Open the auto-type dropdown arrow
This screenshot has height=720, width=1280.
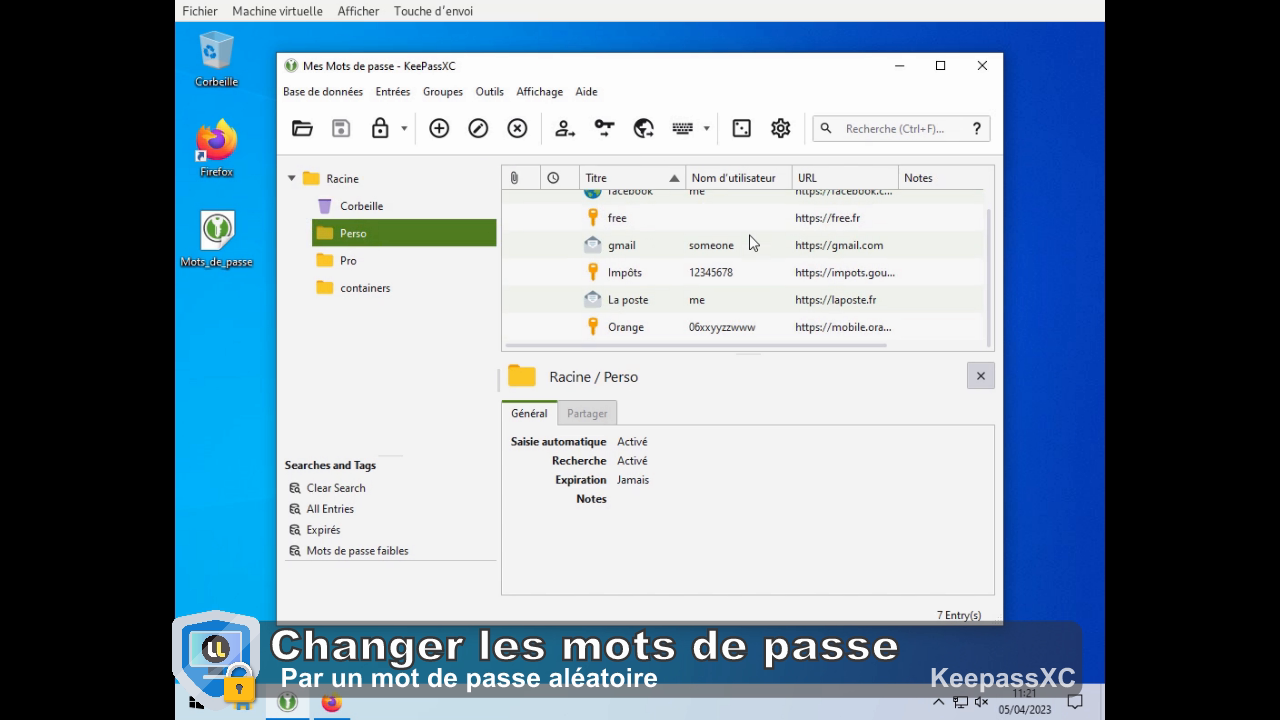(706, 128)
